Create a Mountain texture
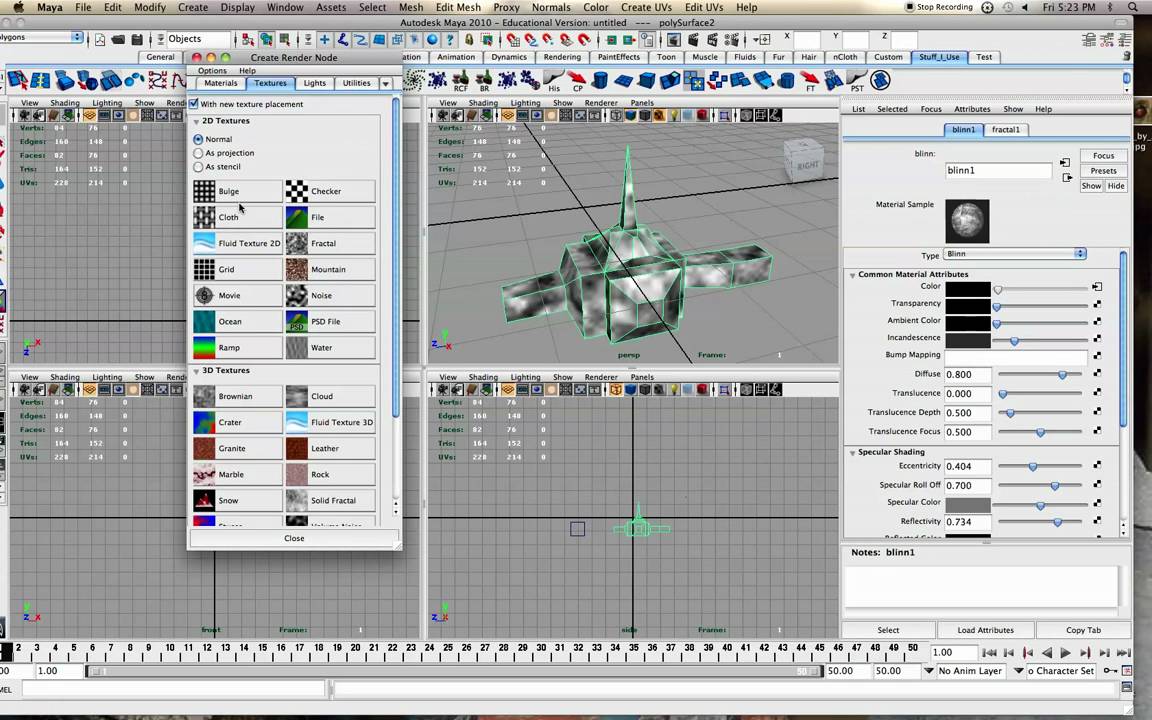The height and width of the screenshot is (720, 1152). [x=331, y=270]
